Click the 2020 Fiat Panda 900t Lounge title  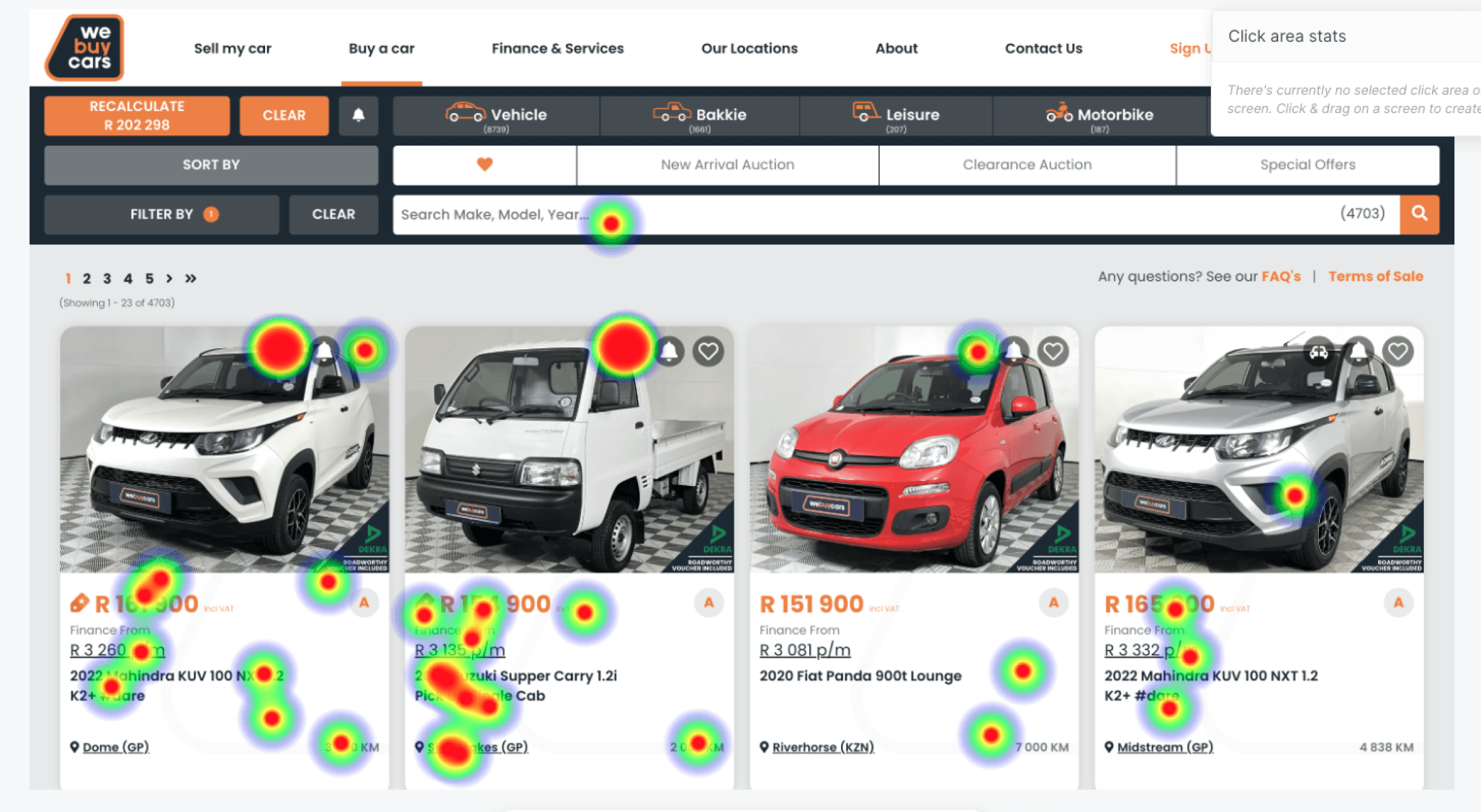(861, 676)
